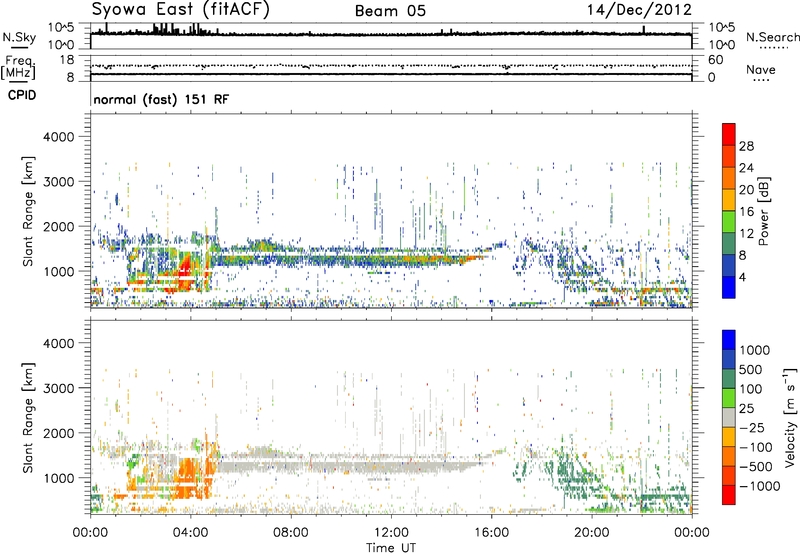Viewport: 800px width, 554px height.
Task: Click the Velocity scale value '100'
Action: (751, 389)
